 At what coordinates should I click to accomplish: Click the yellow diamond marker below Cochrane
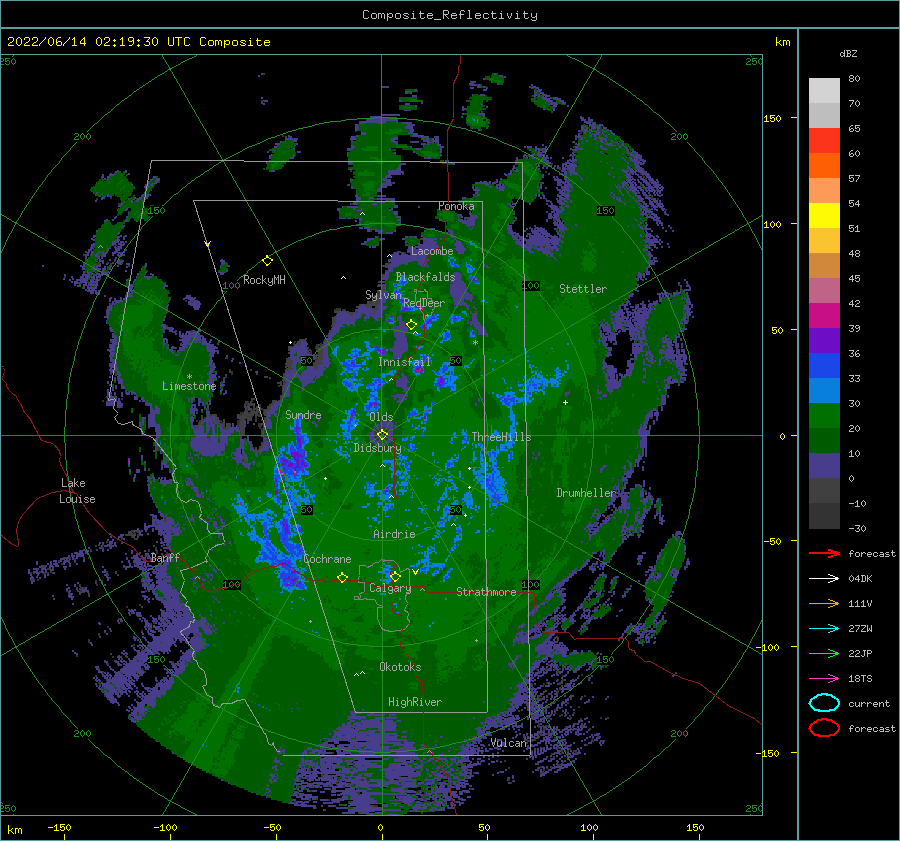point(342,578)
